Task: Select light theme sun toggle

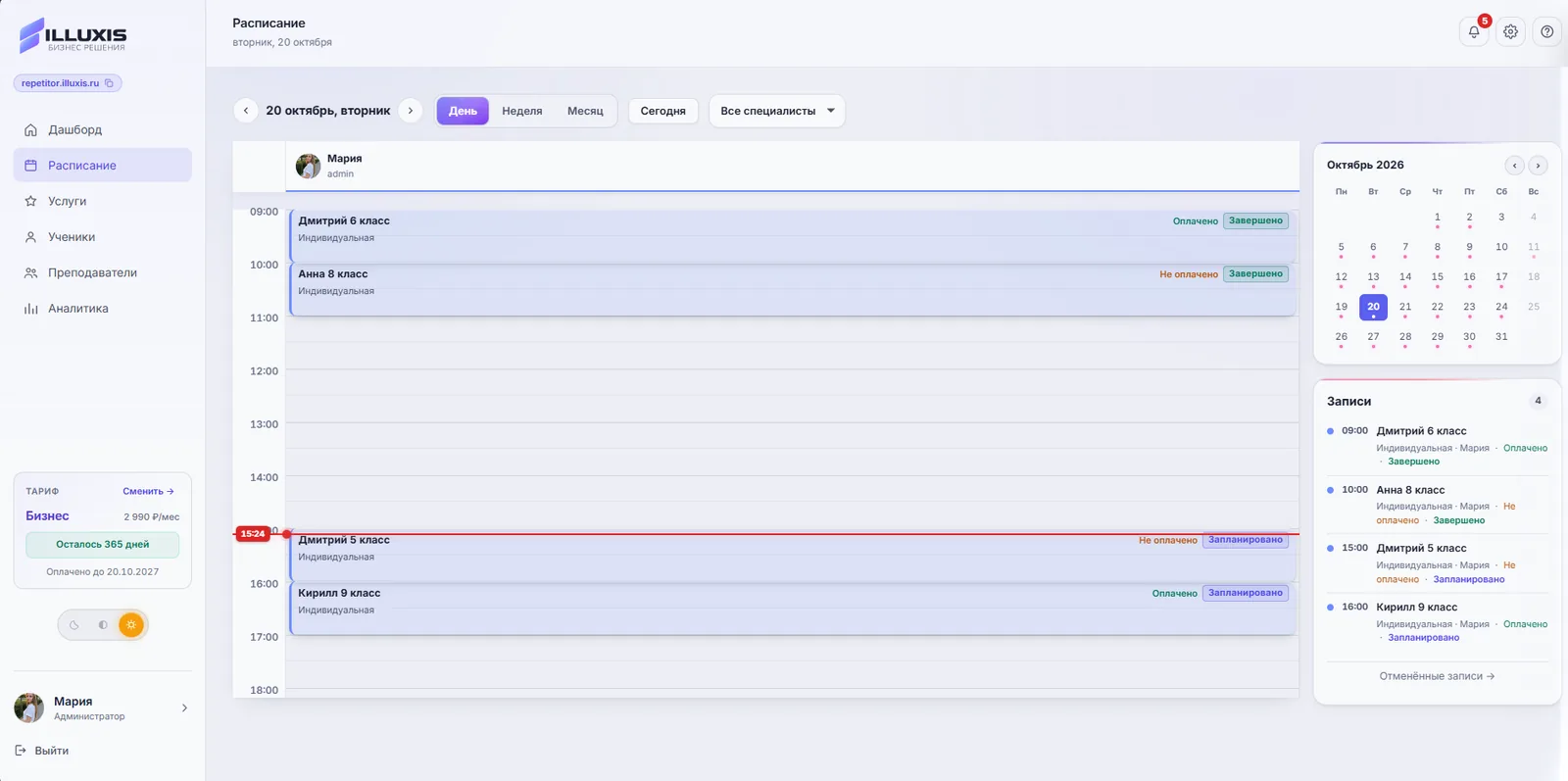Action: pos(131,625)
